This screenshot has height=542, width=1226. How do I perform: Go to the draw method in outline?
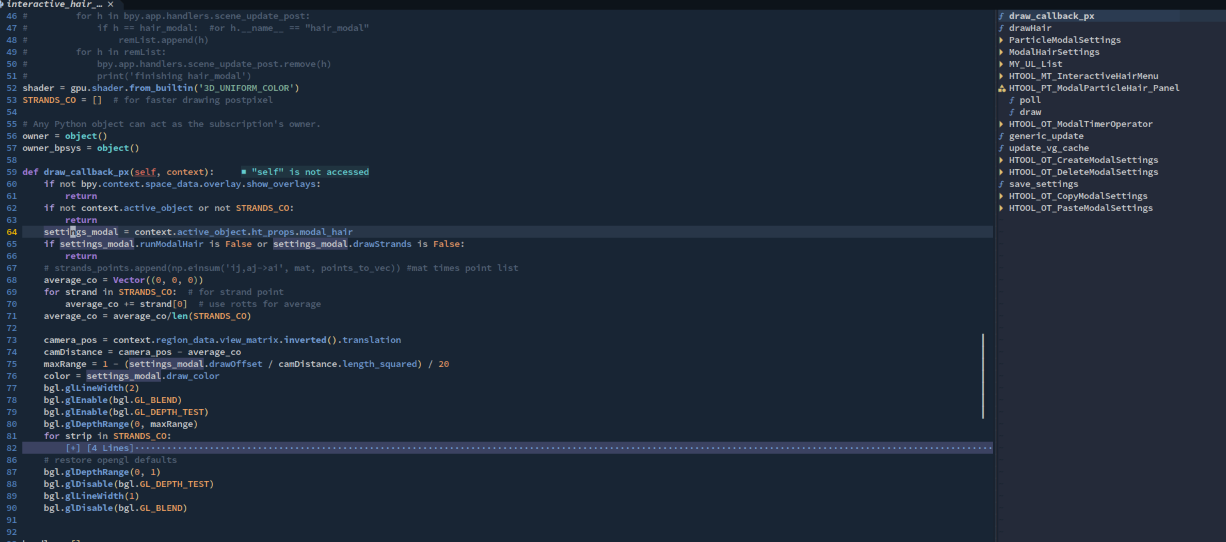coord(1030,112)
